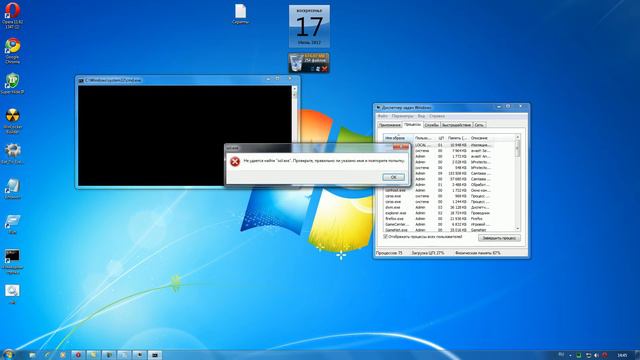Click the Физическая память status bar entry

pos(478,253)
